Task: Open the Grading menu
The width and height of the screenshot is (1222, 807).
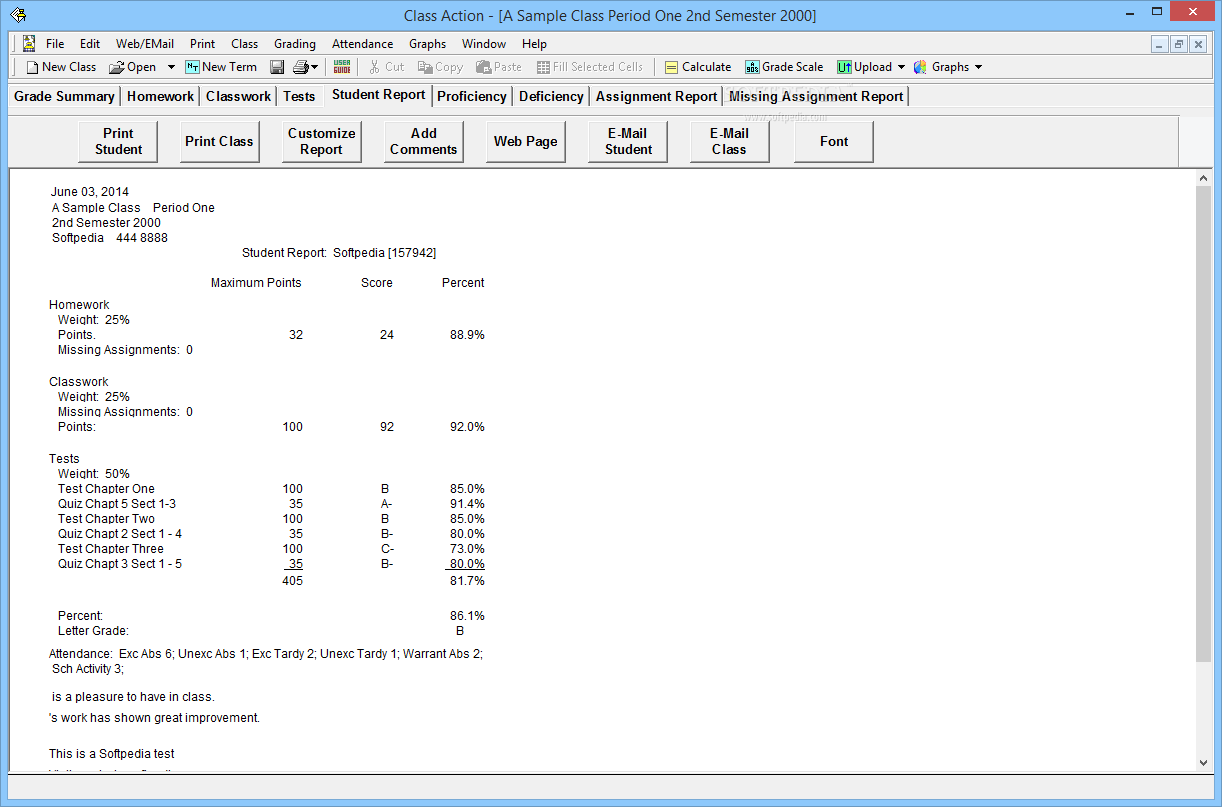Action: (295, 44)
